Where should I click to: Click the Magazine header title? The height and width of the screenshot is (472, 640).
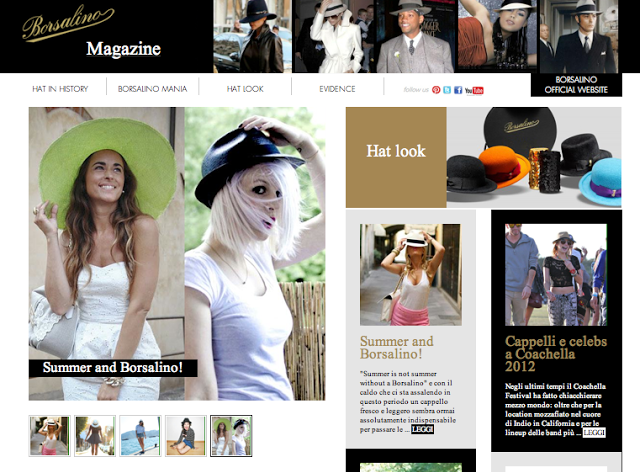pos(123,49)
